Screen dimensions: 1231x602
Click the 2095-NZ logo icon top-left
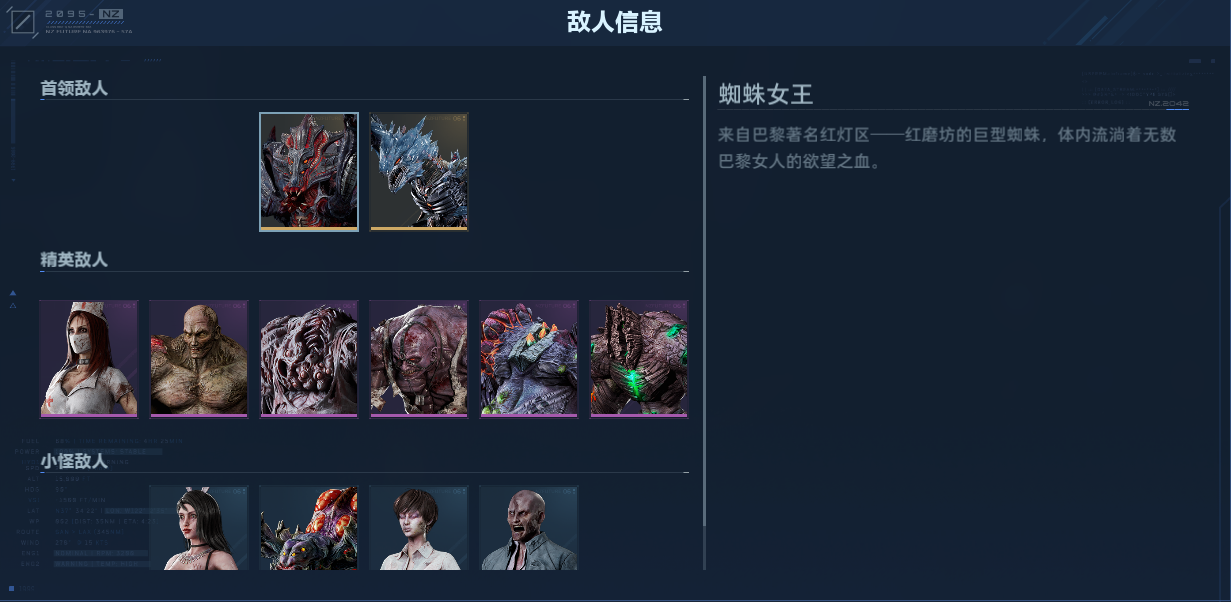click(23, 22)
